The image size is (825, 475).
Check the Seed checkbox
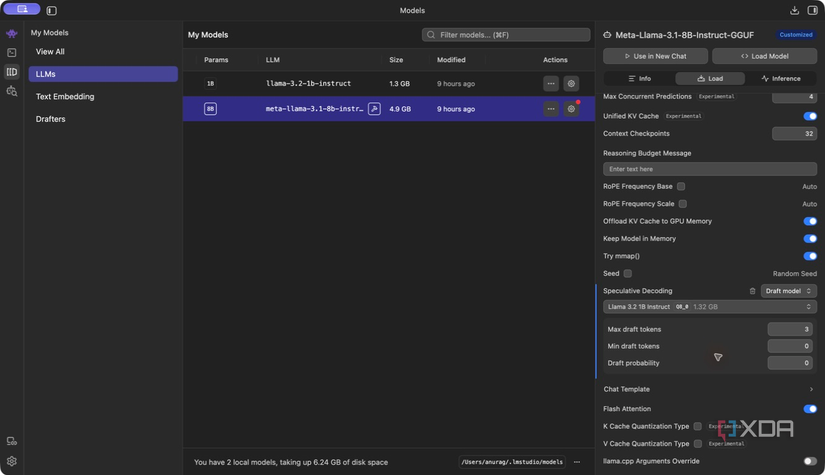coord(628,274)
